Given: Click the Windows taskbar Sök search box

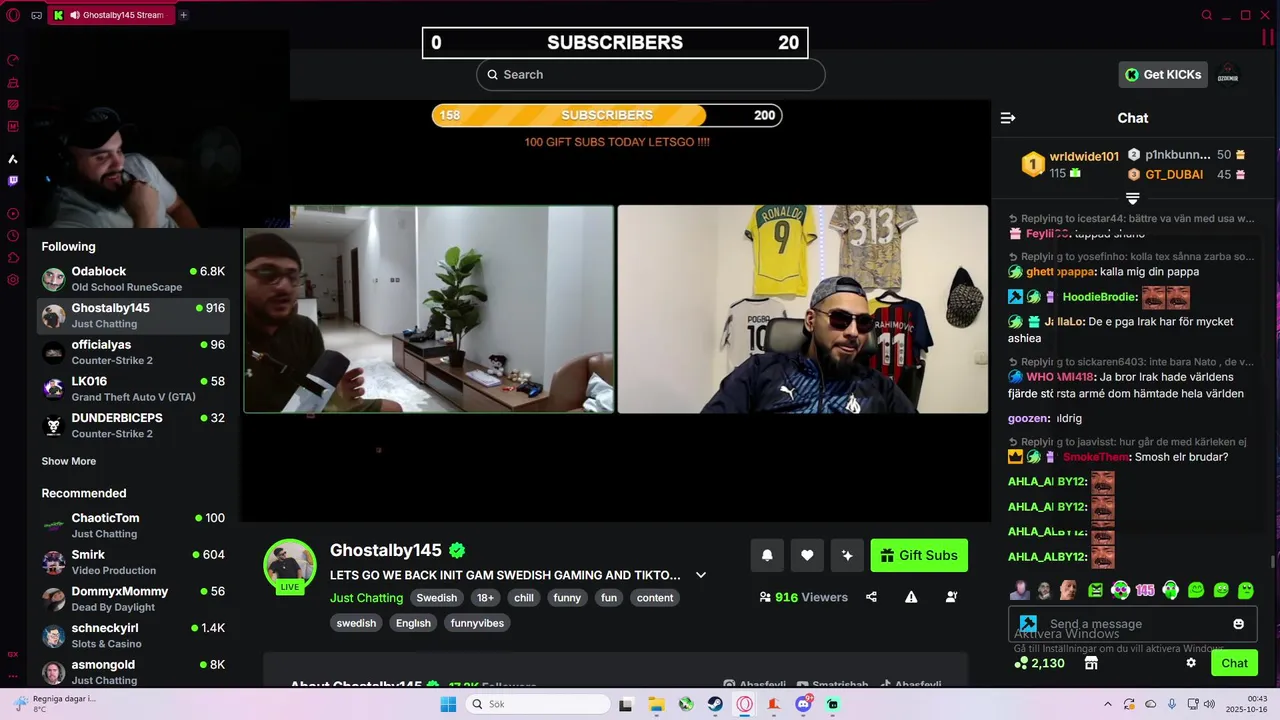Looking at the screenshot, I should pos(537,704).
